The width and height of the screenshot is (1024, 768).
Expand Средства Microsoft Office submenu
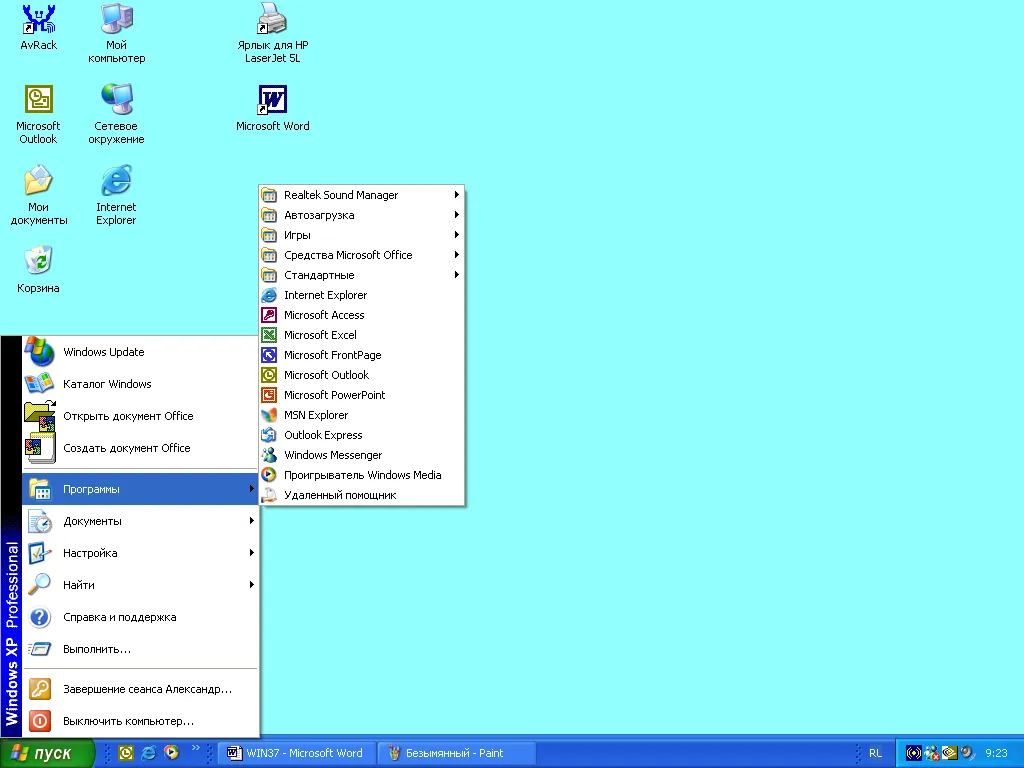(x=362, y=255)
